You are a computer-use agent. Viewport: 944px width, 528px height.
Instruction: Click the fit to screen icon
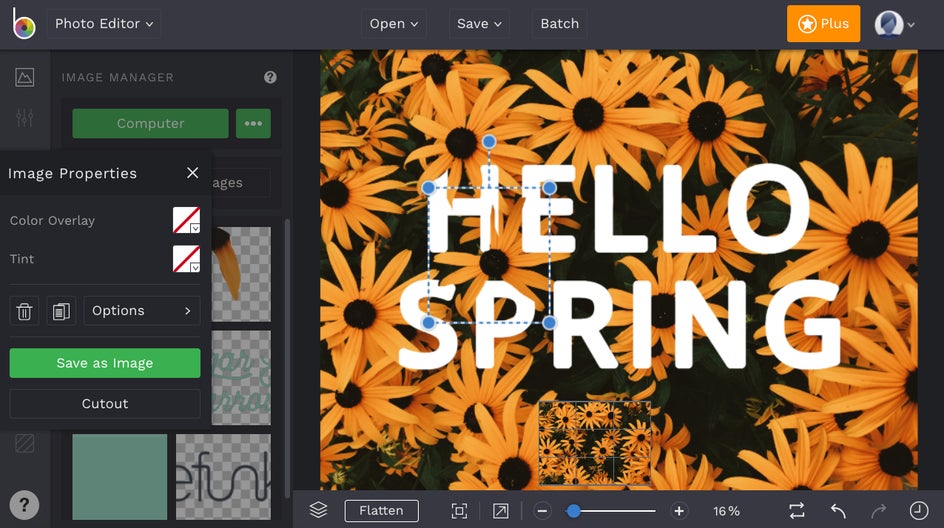(x=459, y=511)
